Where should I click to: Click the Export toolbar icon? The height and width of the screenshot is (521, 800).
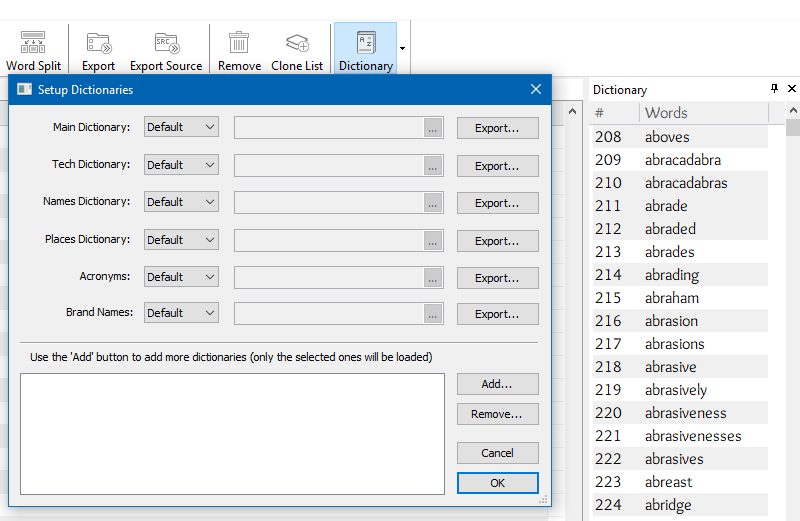pos(98,43)
